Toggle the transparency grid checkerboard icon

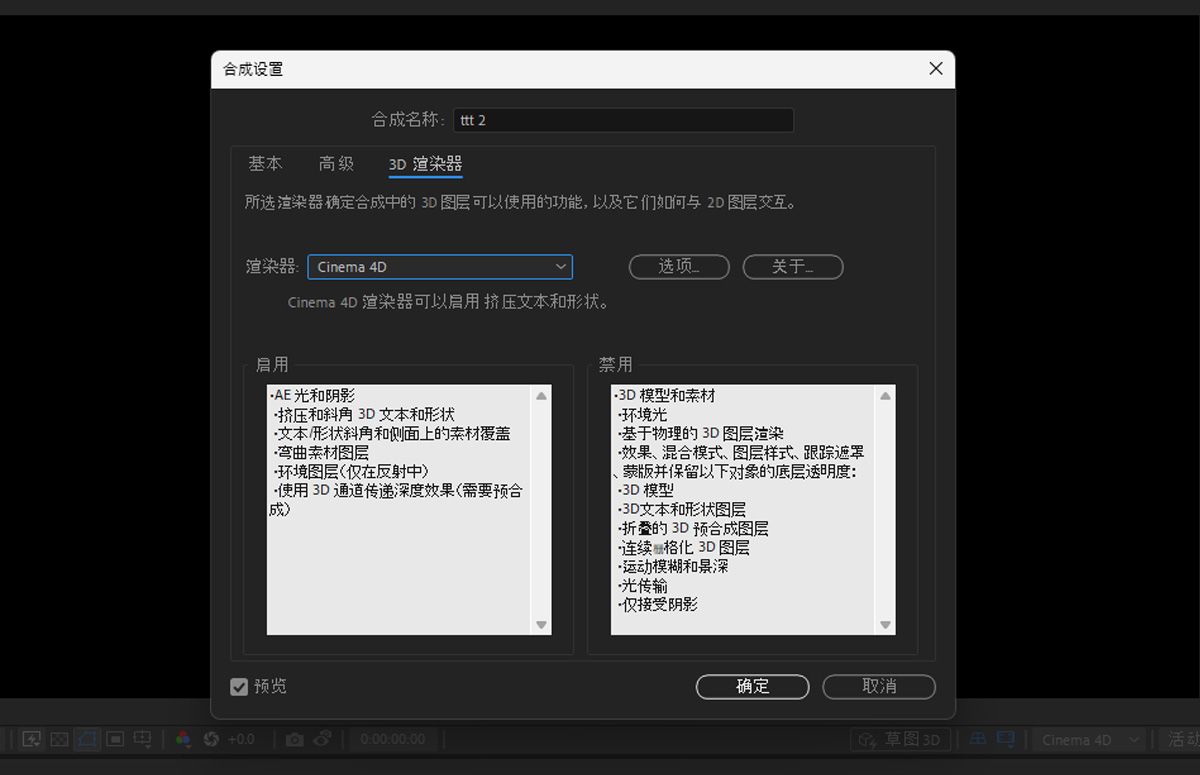click(x=59, y=738)
